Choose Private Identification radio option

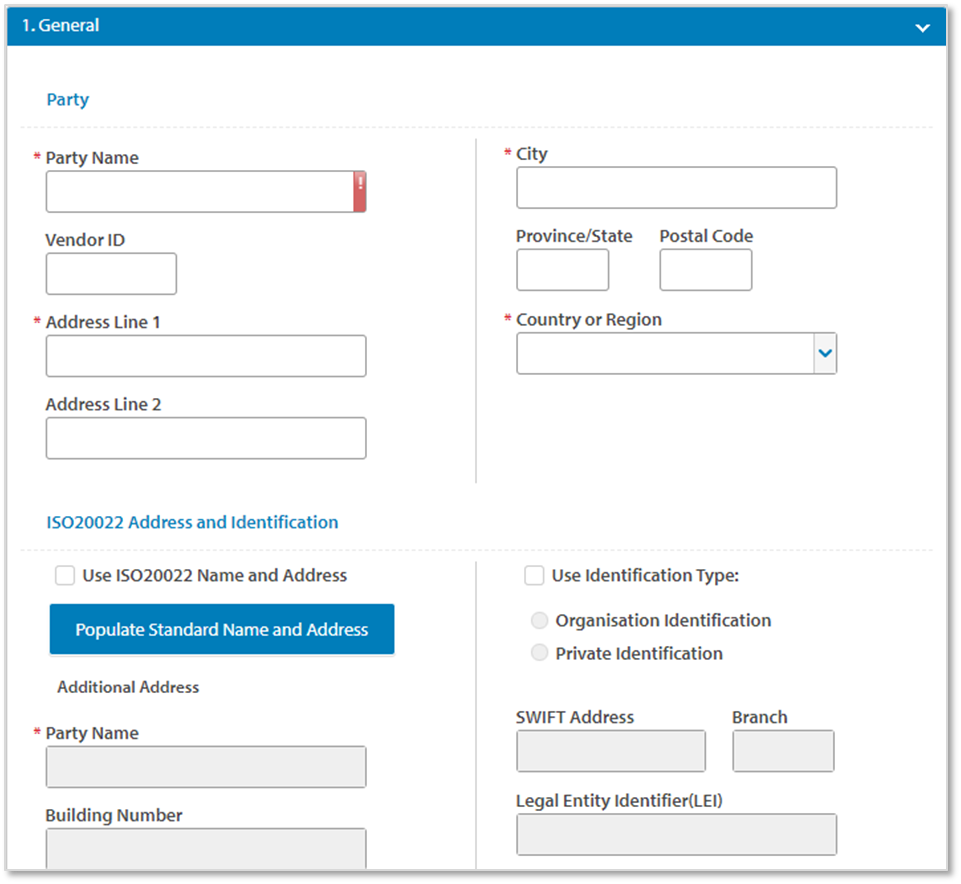click(x=540, y=653)
